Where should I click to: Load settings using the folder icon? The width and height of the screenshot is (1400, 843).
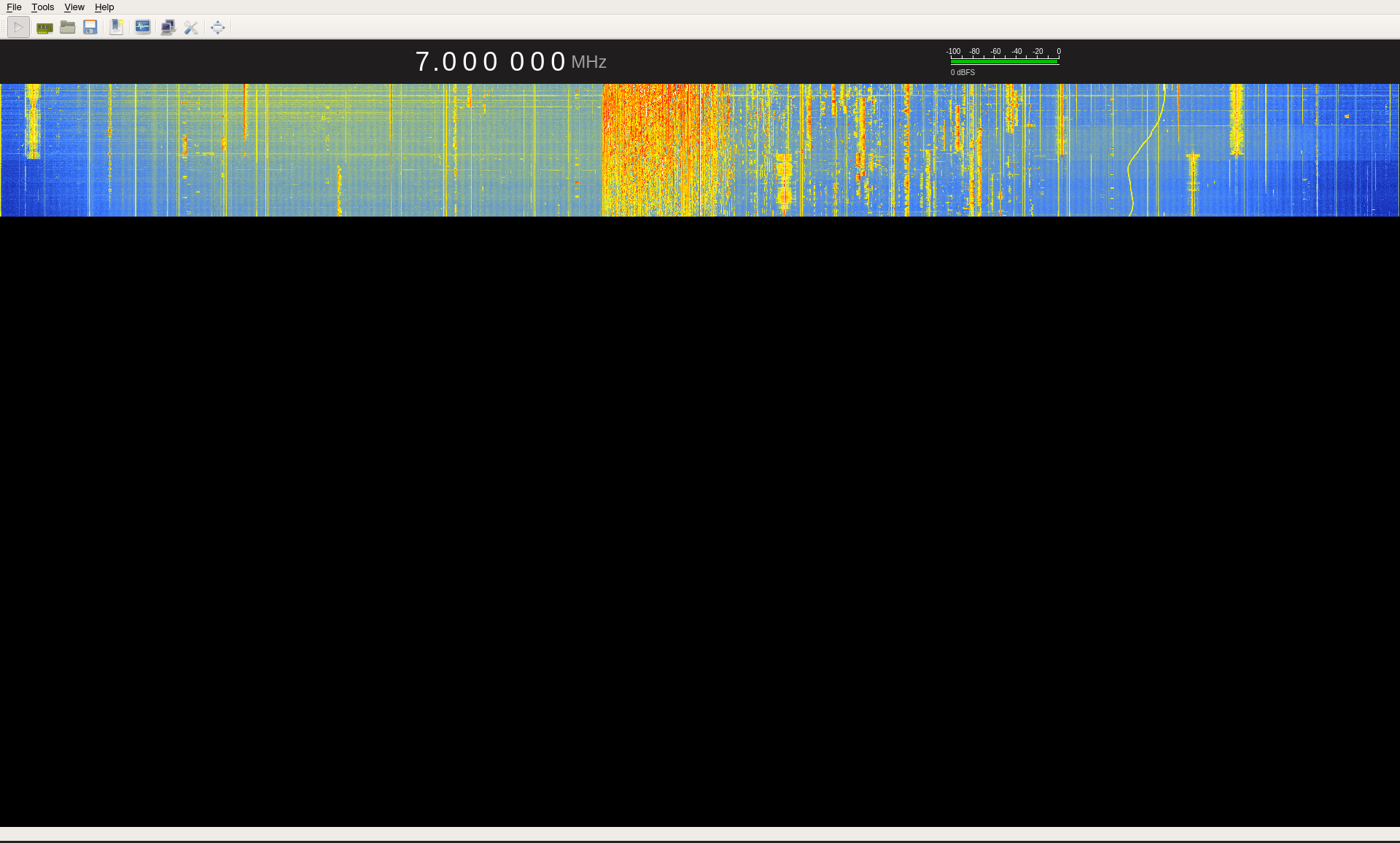(68, 28)
